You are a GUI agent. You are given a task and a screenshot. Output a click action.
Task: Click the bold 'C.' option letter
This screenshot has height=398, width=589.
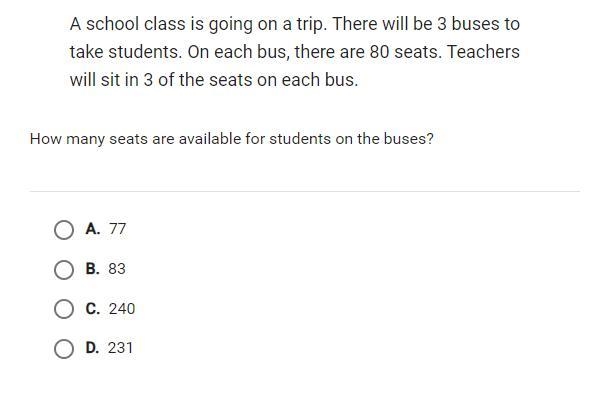tap(93, 309)
